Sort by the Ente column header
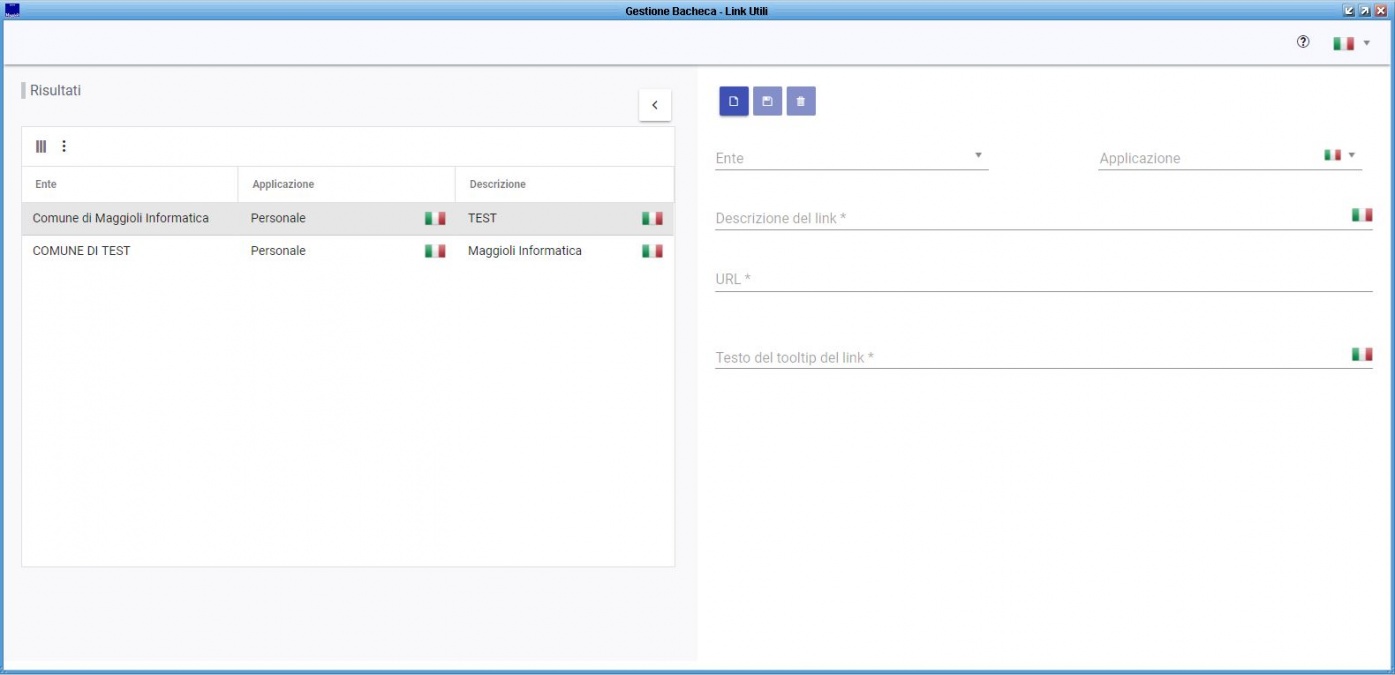 [x=129, y=184]
